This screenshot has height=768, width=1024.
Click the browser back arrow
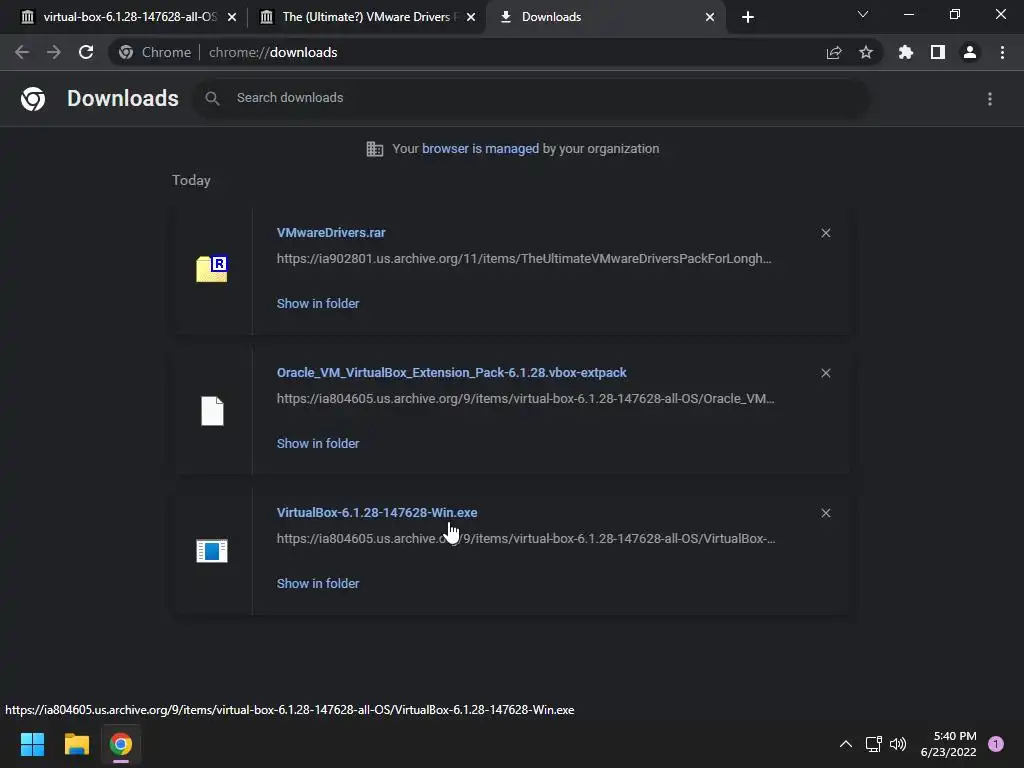tap(22, 52)
